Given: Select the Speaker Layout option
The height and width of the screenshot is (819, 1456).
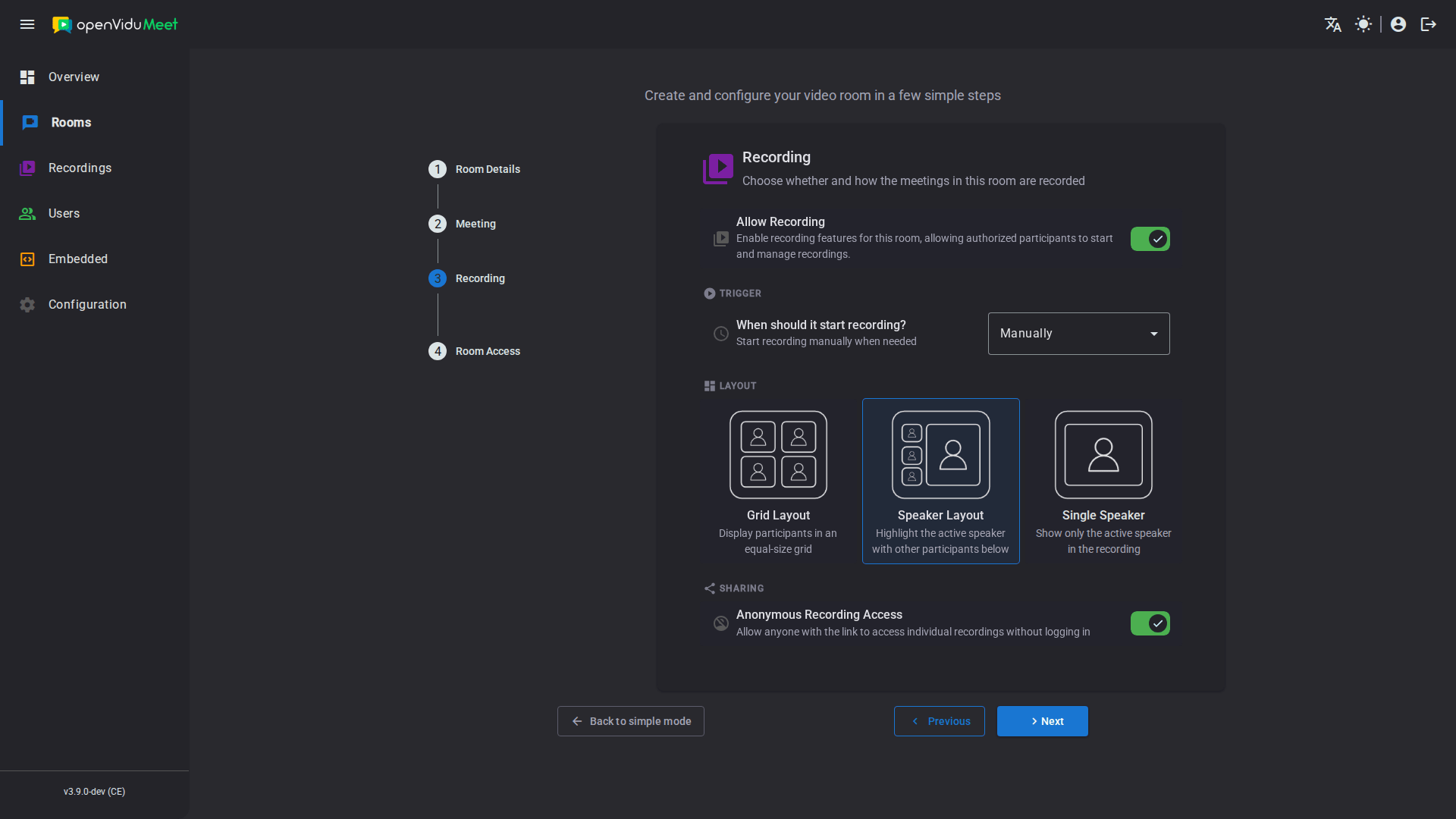Looking at the screenshot, I should coord(940,482).
